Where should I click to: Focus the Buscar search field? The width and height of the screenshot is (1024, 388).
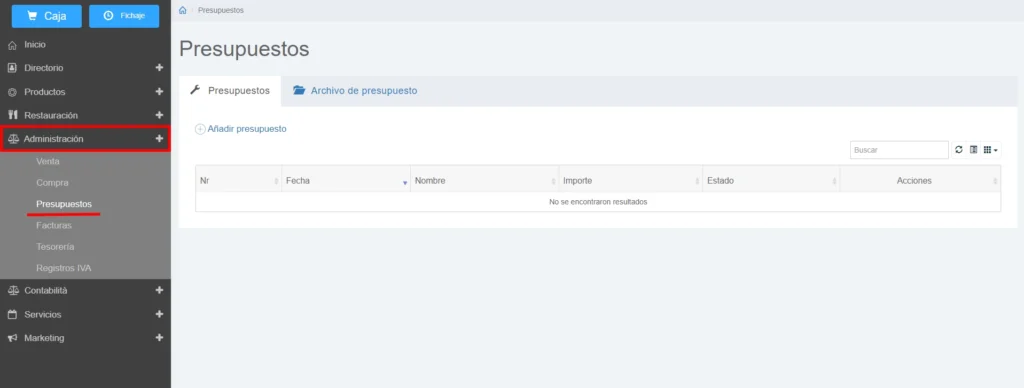pyautogui.click(x=899, y=150)
